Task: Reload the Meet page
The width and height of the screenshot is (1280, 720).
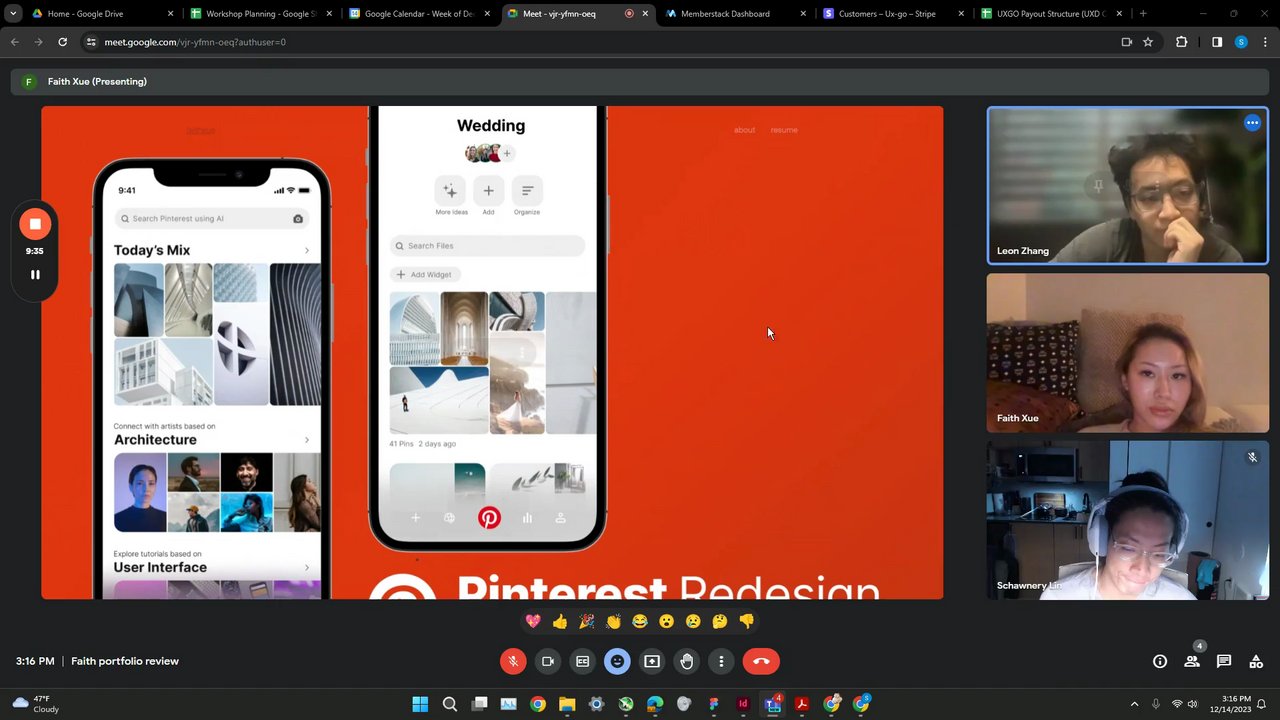Action: (x=62, y=42)
